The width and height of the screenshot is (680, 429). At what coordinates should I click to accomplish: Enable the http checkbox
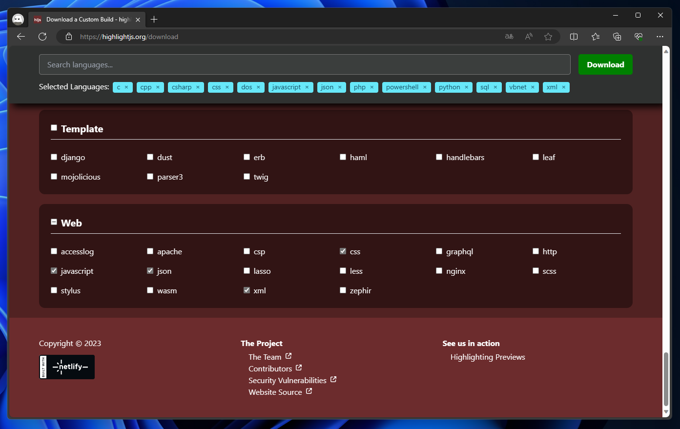pos(536,251)
